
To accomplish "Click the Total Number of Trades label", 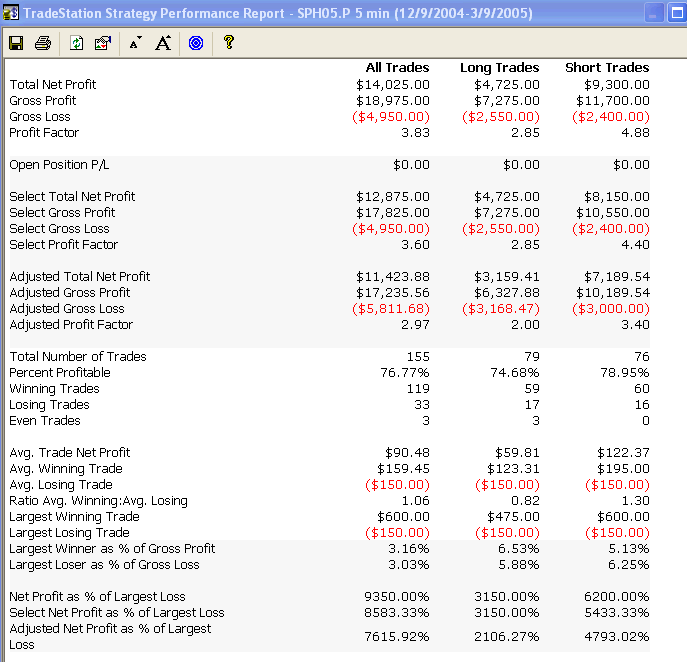I will [78, 356].
